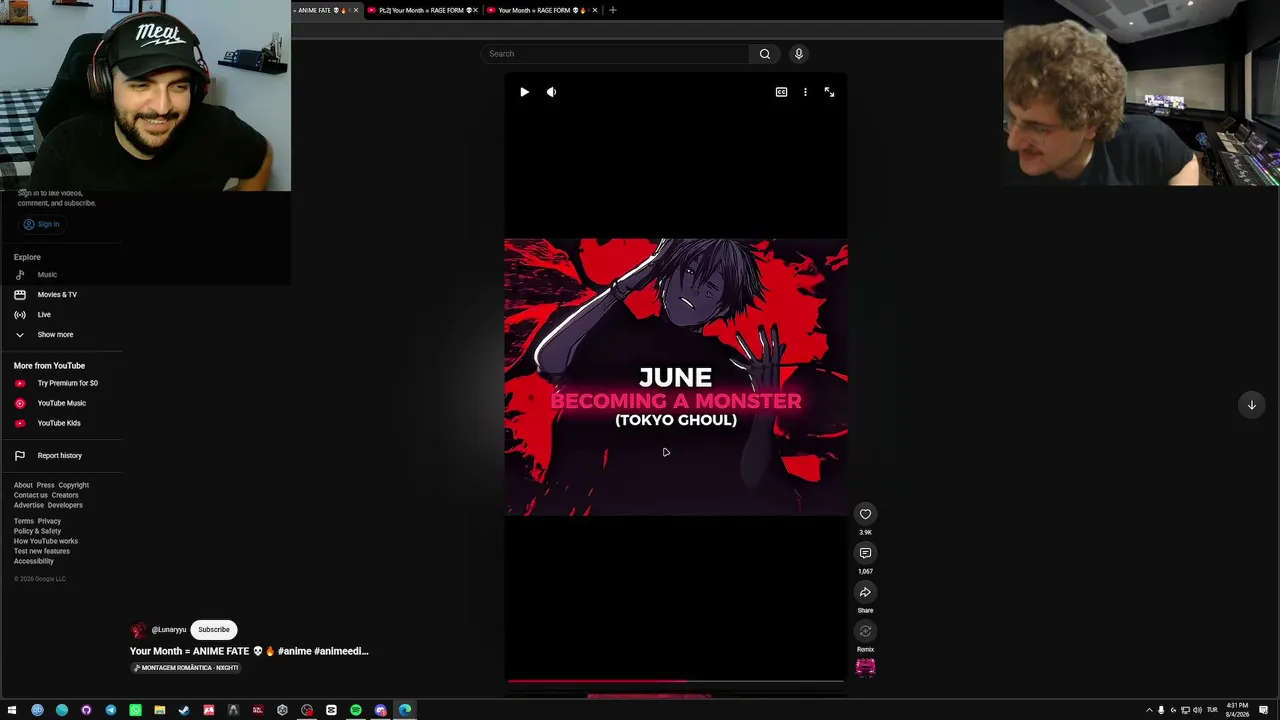This screenshot has width=1280, height=720.
Task: Enter fullscreen for the Short
Action: click(x=829, y=92)
